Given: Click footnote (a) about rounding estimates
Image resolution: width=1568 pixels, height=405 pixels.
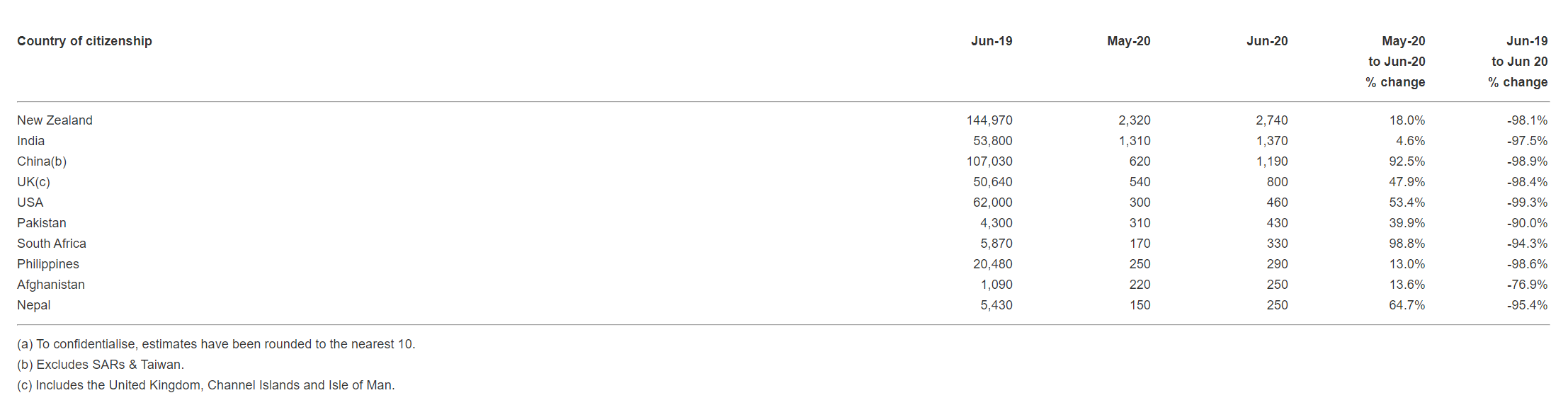Looking at the screenshot, I should coord(216,344).
